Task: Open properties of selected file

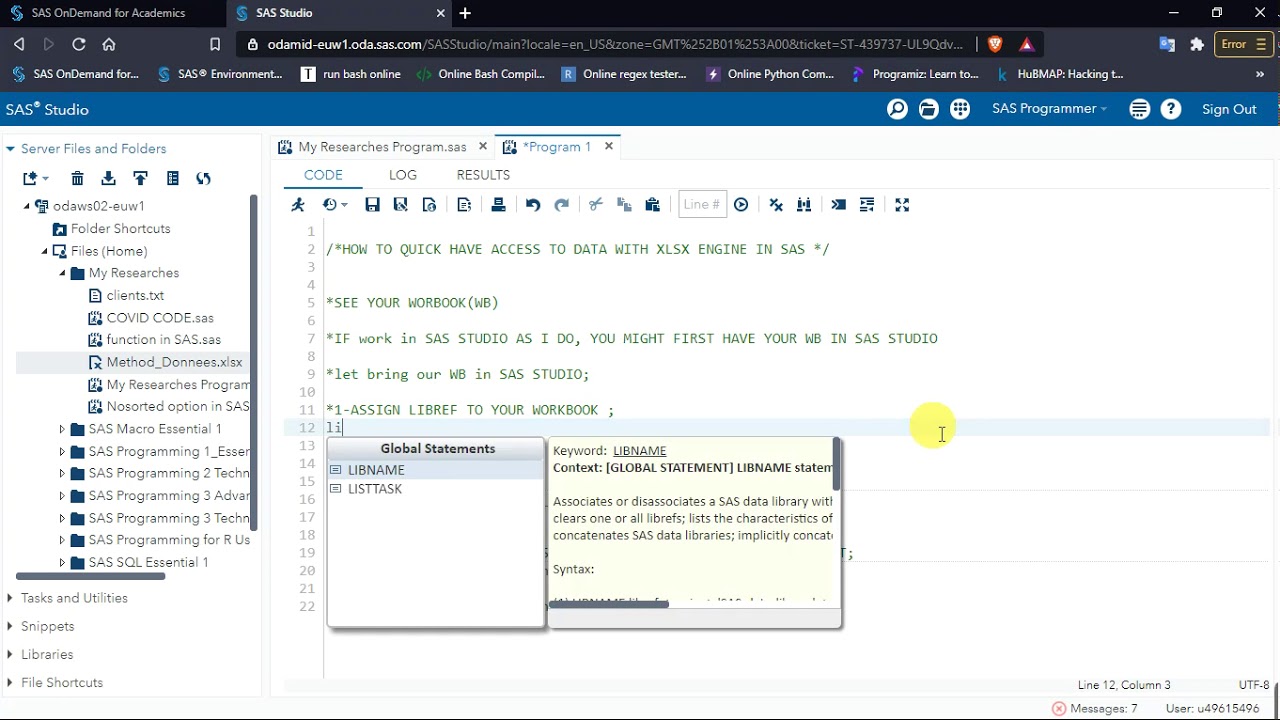Action: (x=172, y=179)
